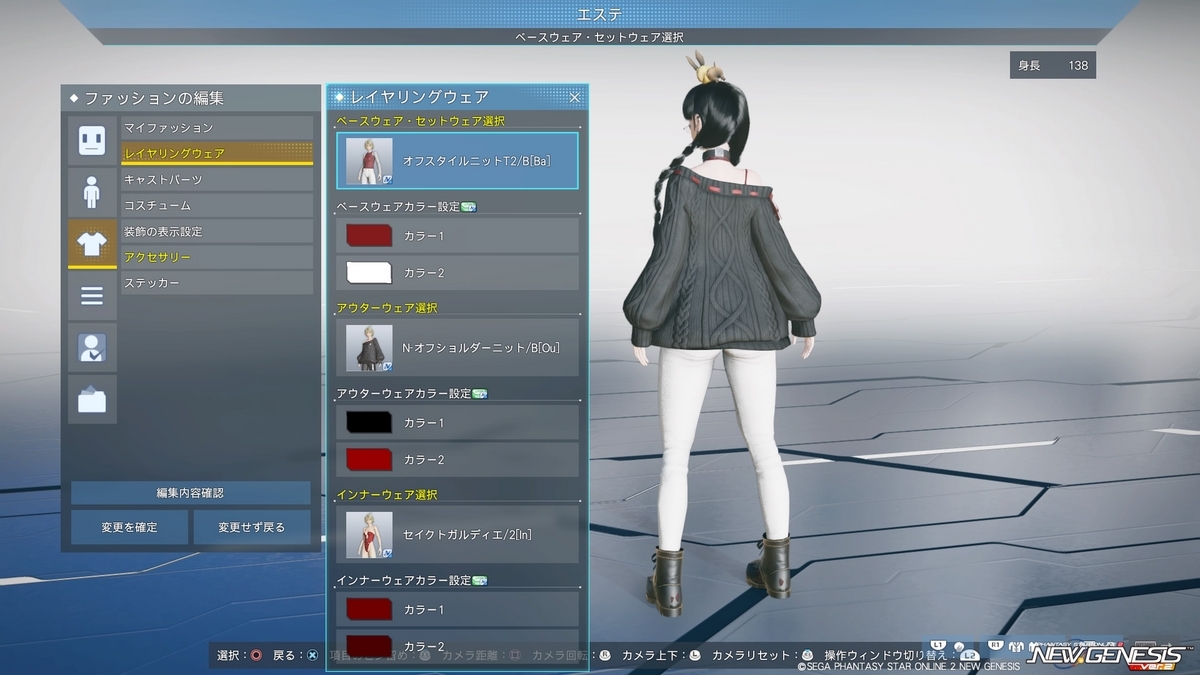Click the カメラ上下 stick icon

pos(695,656)
